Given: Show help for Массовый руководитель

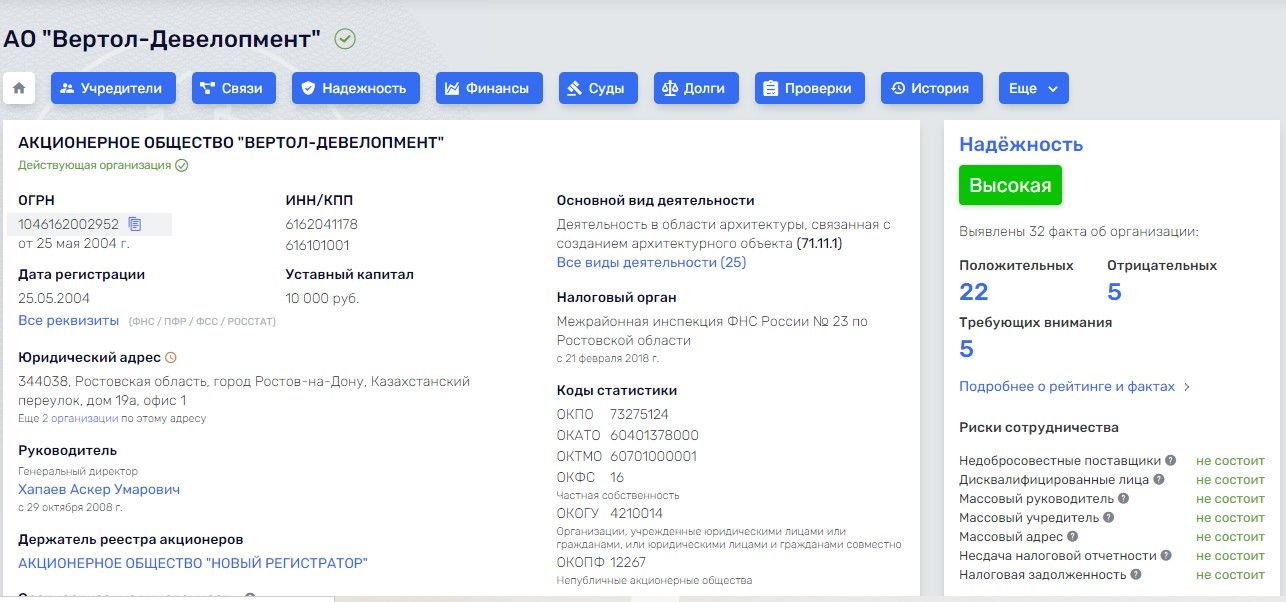Looking at the screenshot, I should [x=1123, y=499].
